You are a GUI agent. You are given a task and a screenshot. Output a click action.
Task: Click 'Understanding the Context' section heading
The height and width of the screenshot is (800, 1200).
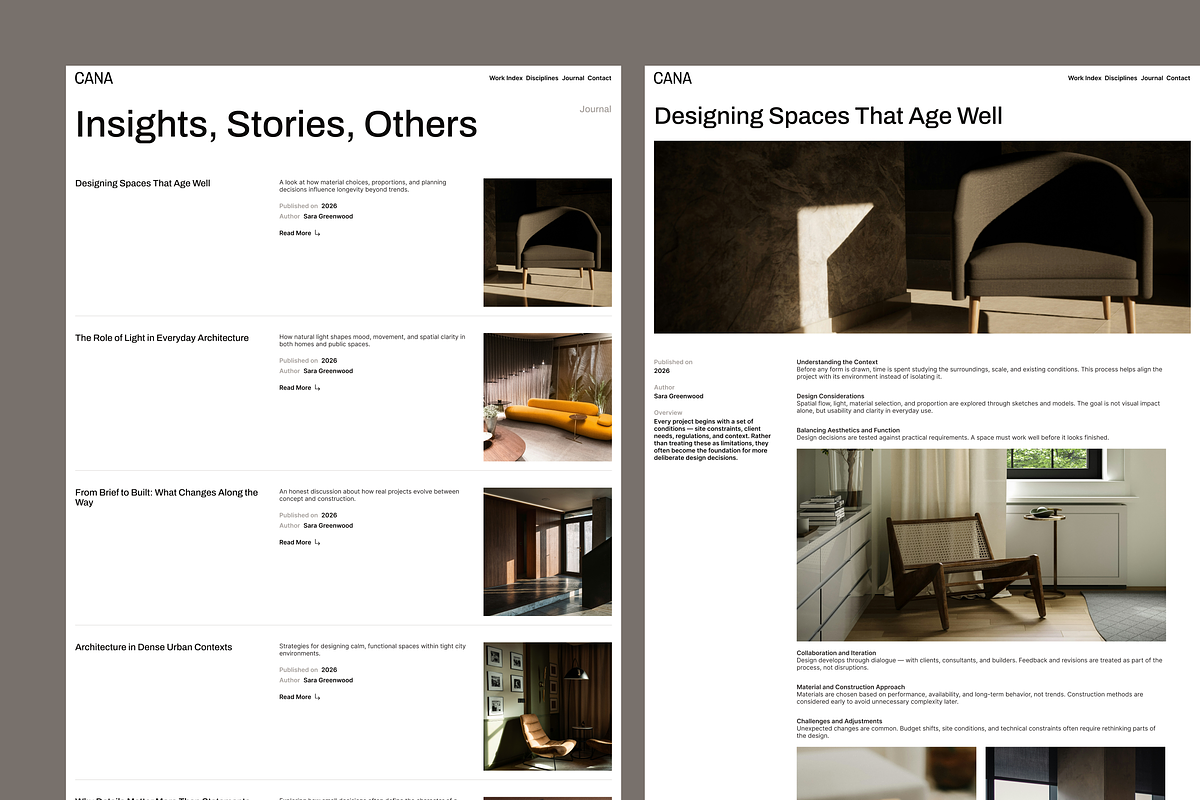click(837, 362)
